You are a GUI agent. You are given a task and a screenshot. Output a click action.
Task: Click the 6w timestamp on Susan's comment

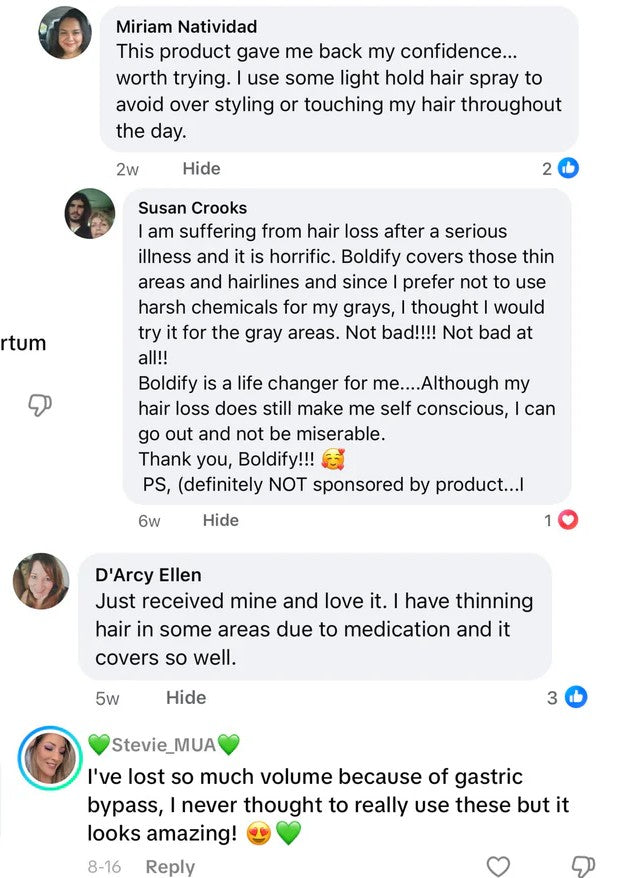click(x=149, y=520)
